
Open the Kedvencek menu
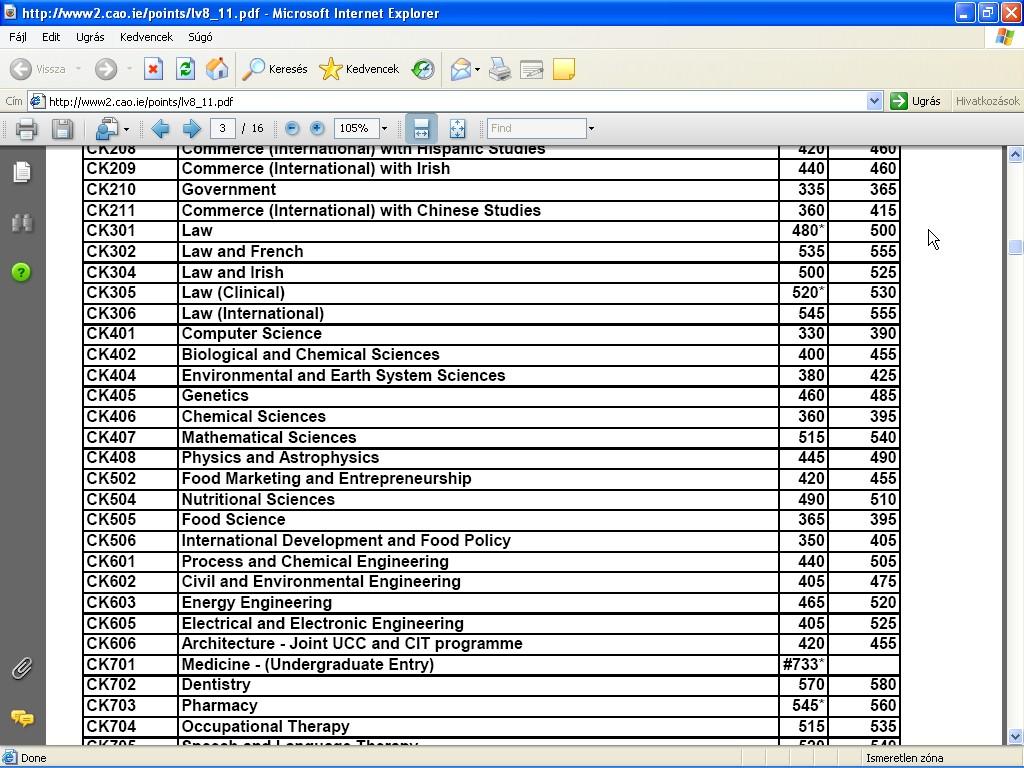pyautogui.click(x=146, y=37)
